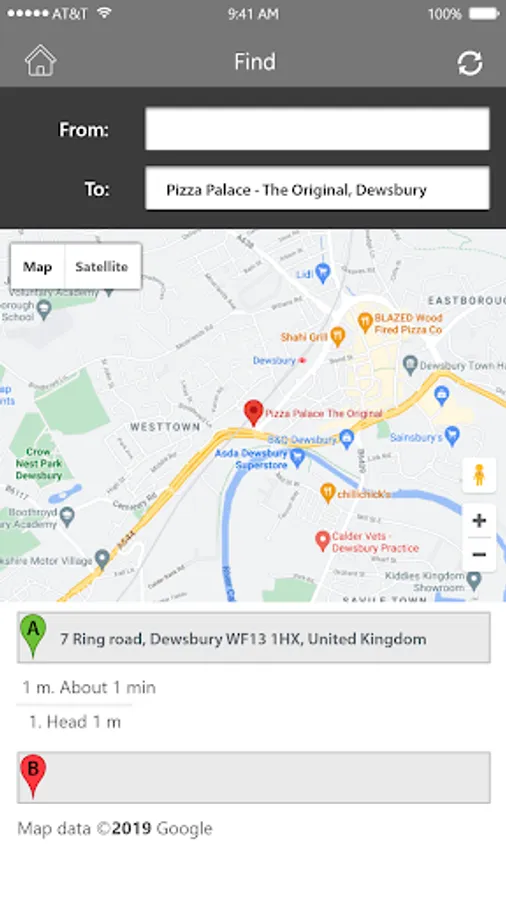506x900 pixels.
Task: Click the chillichick's restaurant marker
Action: click(327, 493)
